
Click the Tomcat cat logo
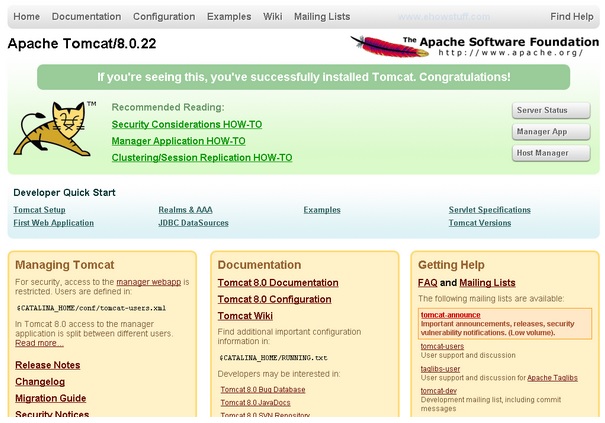coord(53,129)
